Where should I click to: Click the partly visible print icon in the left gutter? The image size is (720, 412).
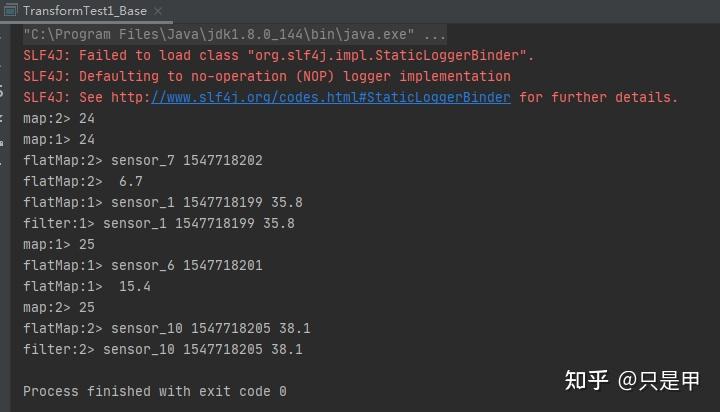(x=2, y=144)
